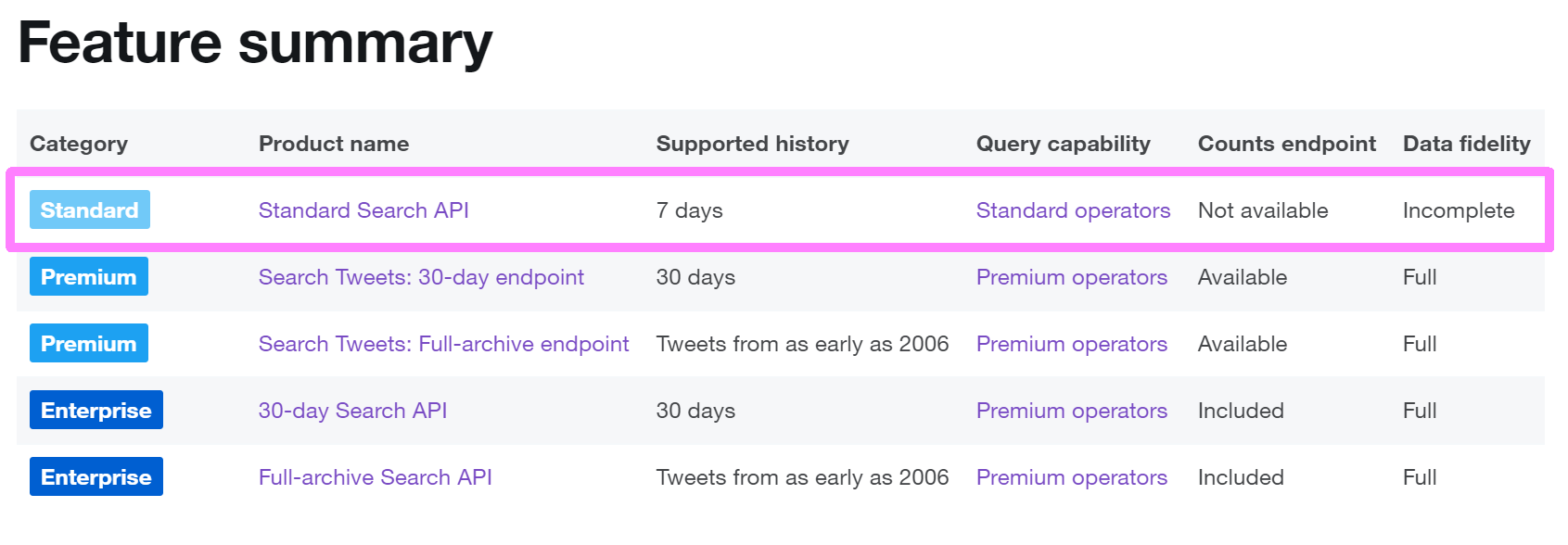Click Enterprise badge for Full-archive Search API

point(96,476)
